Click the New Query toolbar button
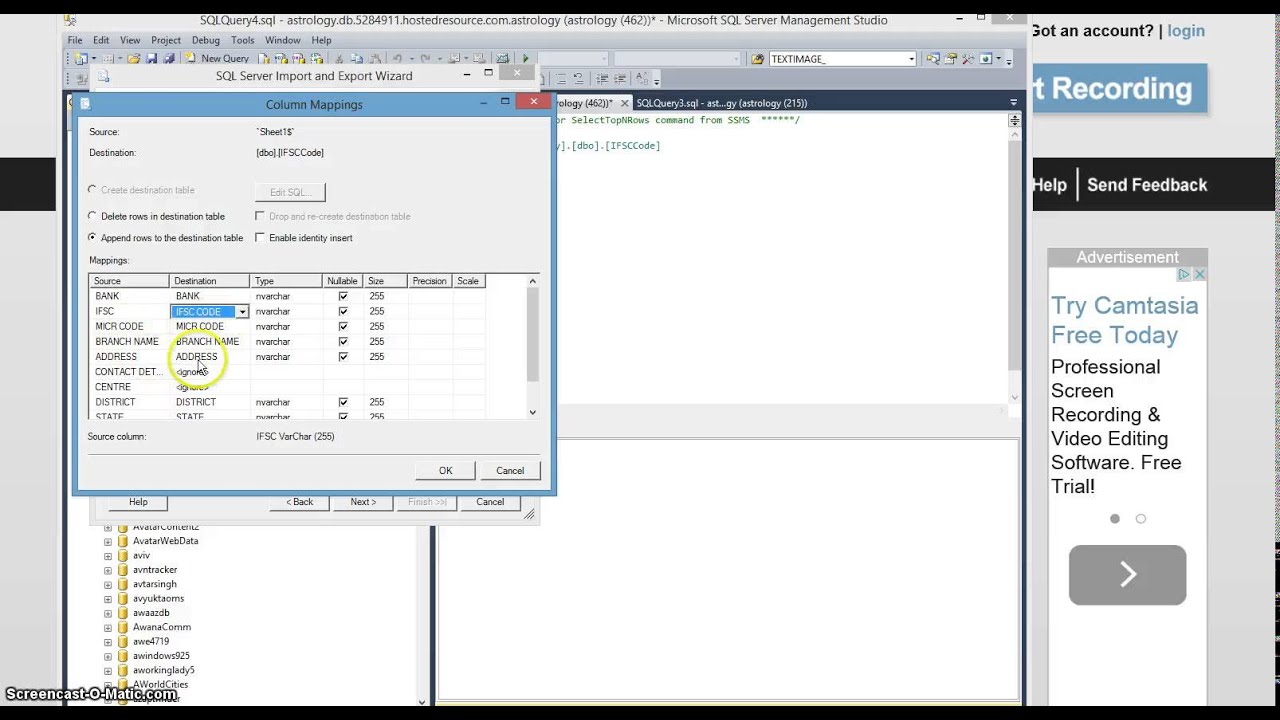The height and width of the screenshot is (720, 1280). (217, 59)
